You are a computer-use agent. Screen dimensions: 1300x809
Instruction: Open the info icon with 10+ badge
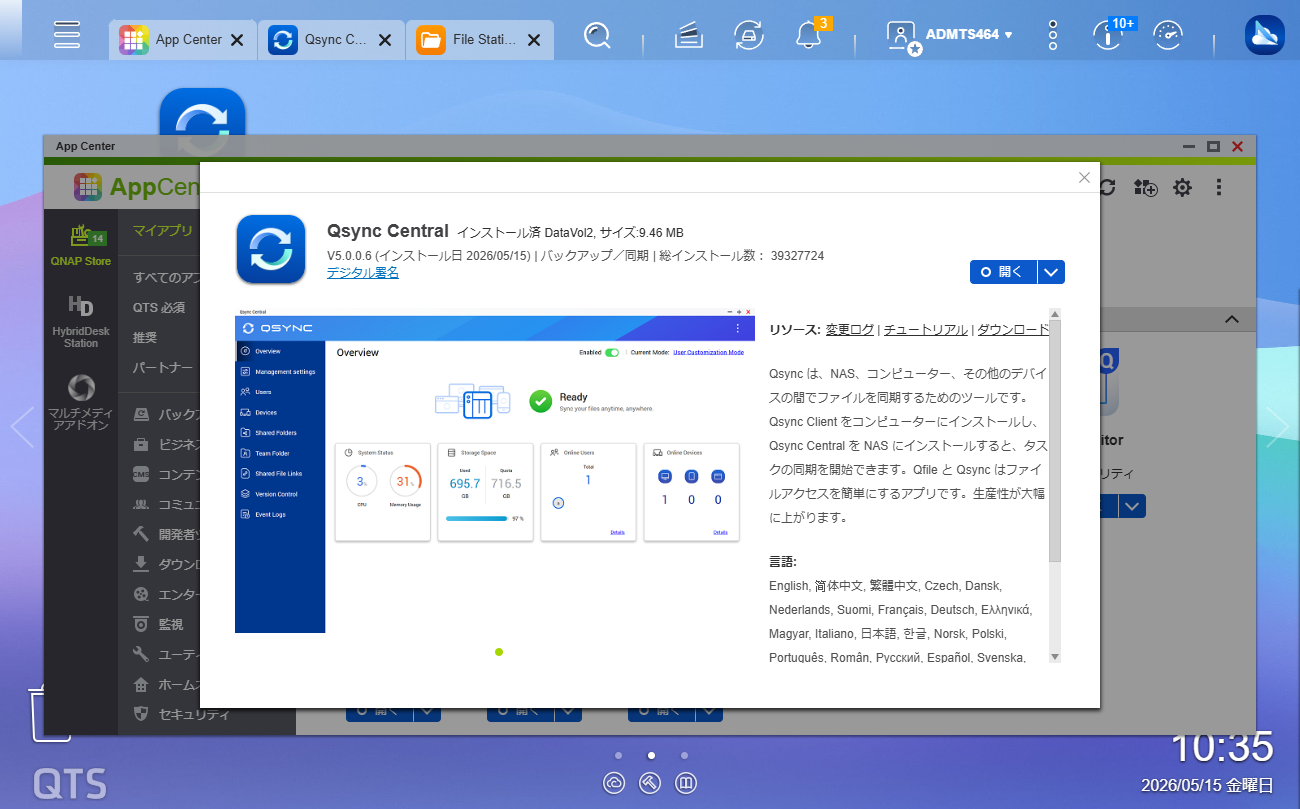[1109, 35]
